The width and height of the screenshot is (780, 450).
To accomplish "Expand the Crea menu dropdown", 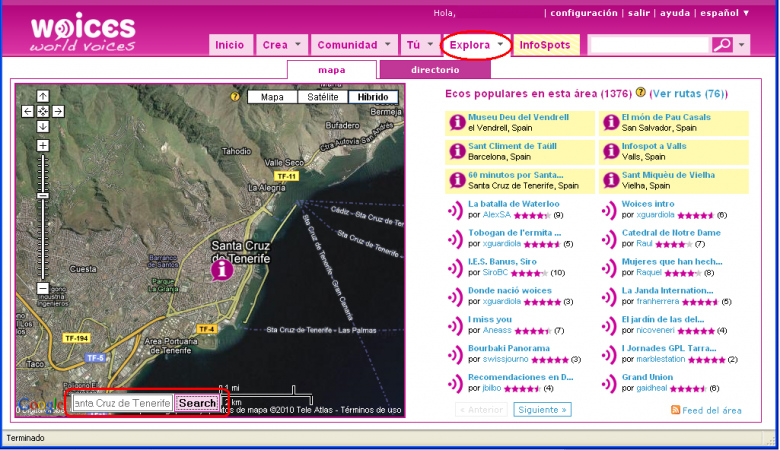I will click(298, 44).
